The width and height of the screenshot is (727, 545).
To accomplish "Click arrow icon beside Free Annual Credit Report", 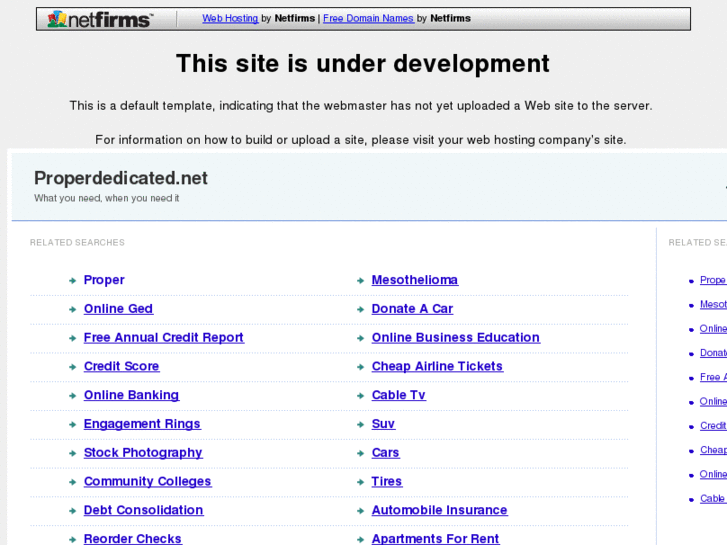I will [x=72, y=338].
